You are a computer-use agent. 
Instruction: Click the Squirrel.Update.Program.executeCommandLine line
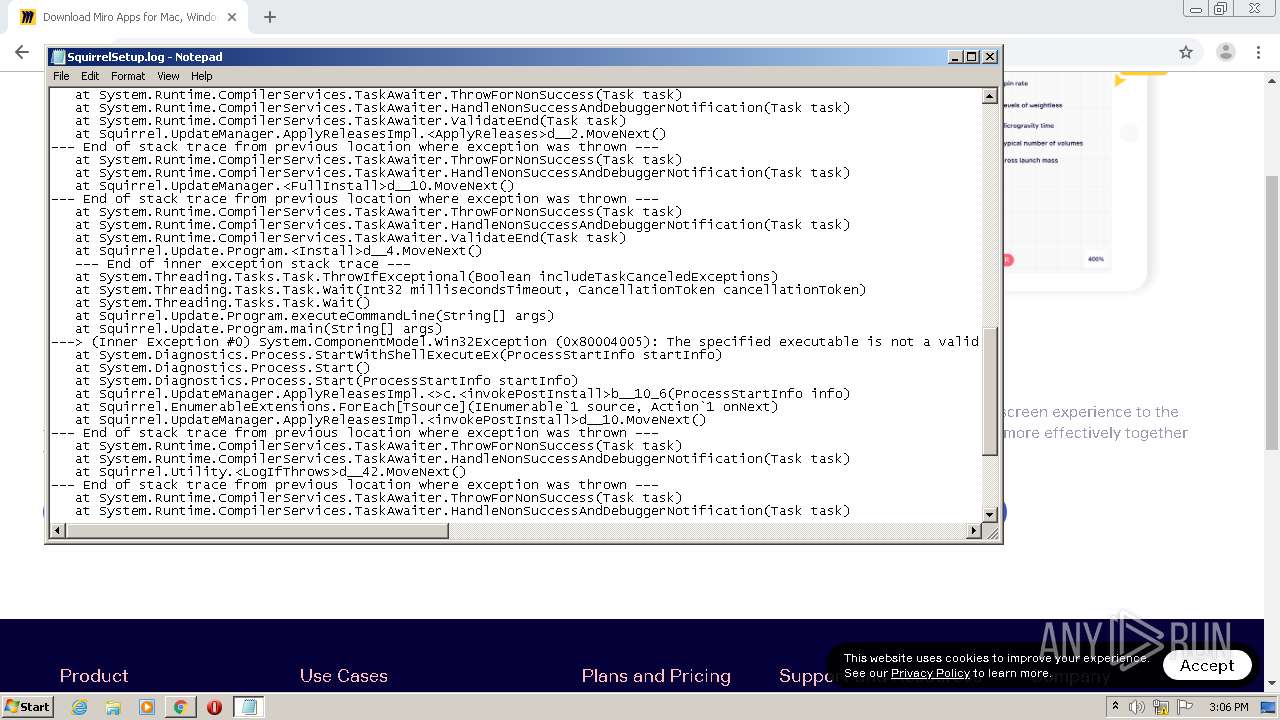pos(314,315)
